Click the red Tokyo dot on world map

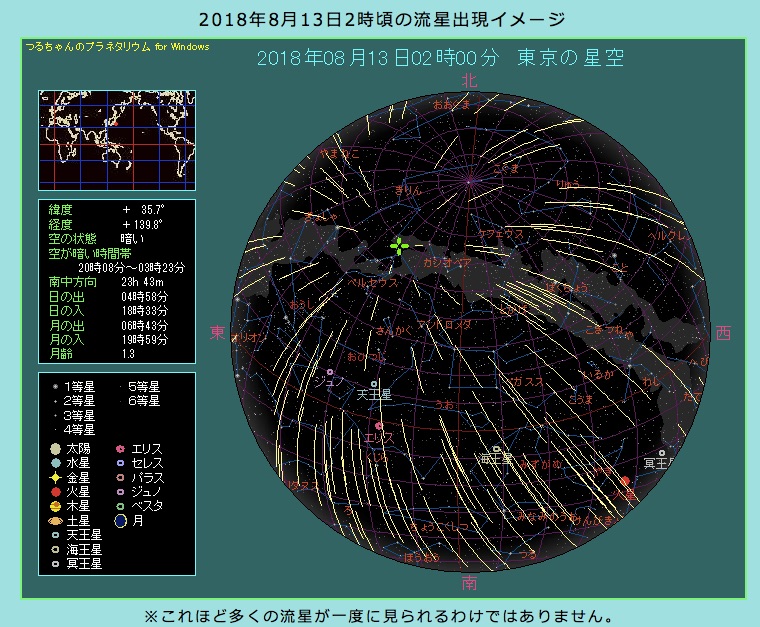point(116,124)
